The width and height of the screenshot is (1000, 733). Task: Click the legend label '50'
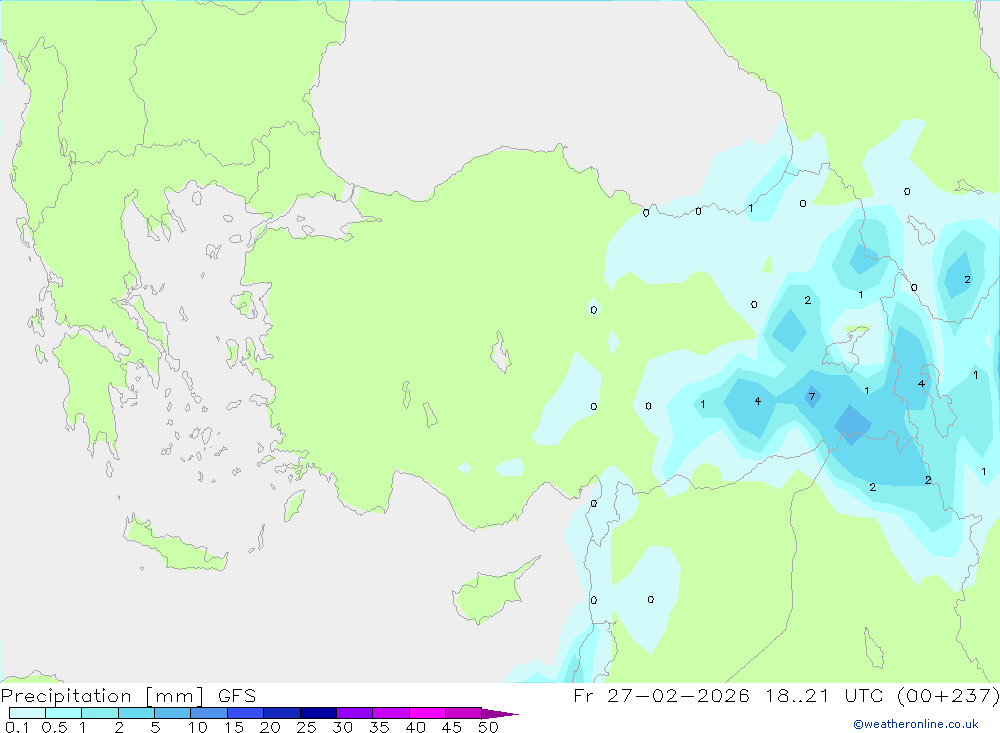click(x=489, y=727)
